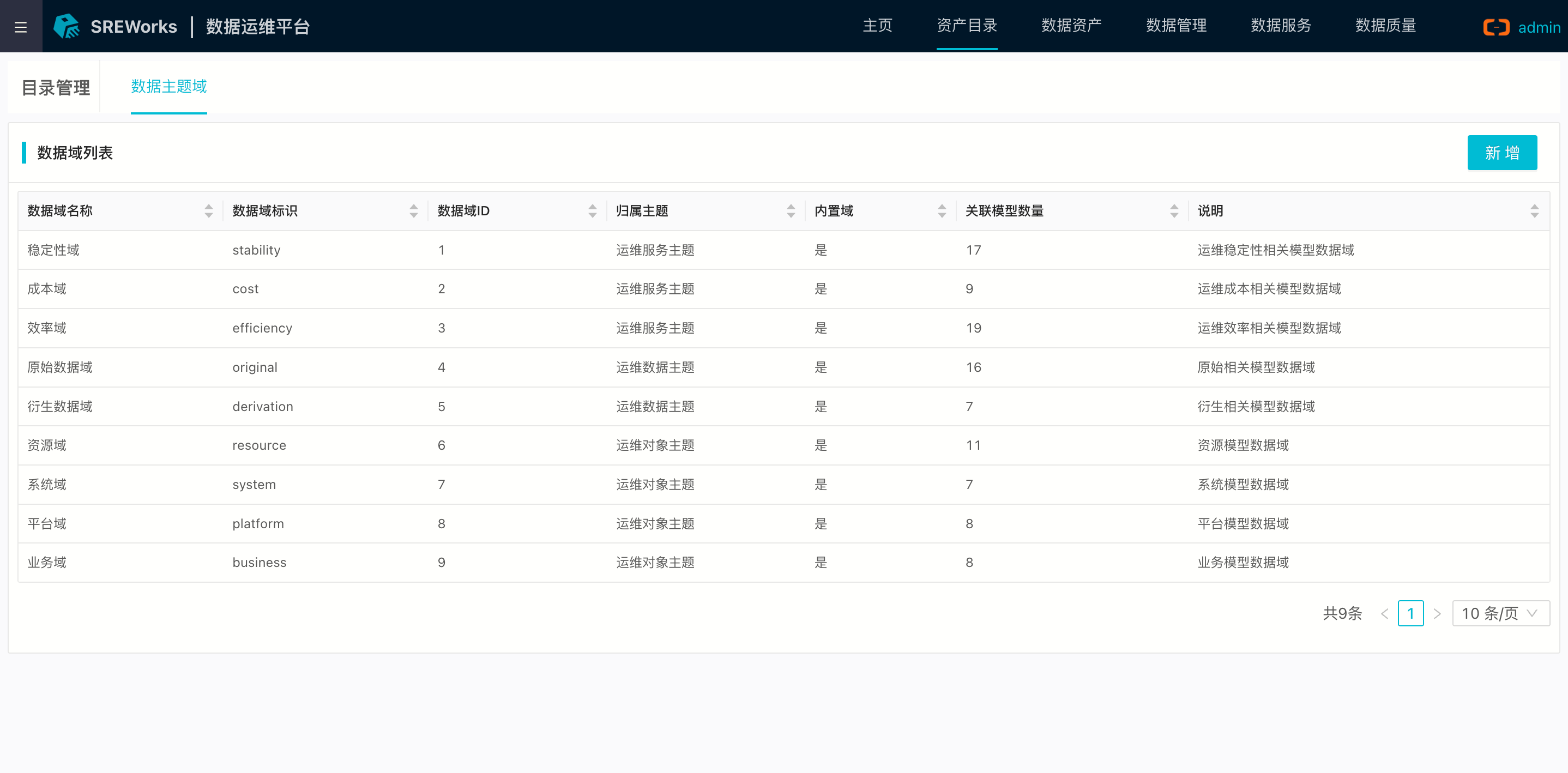Sort by 数据域ID column arrows
The height and width of the screenshot is (773, 1568).
[592, 211]
